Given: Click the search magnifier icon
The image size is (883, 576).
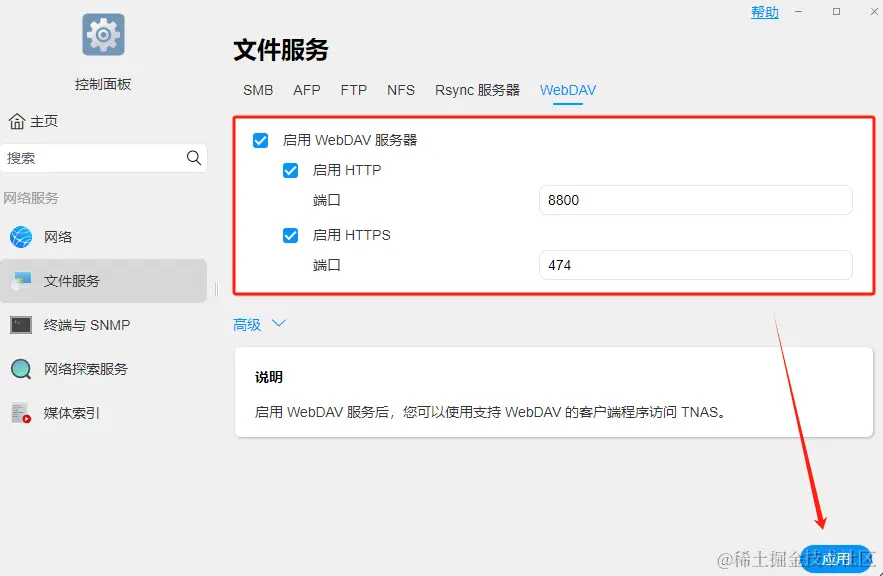Looking at the screenshot, I should [194, 158].
